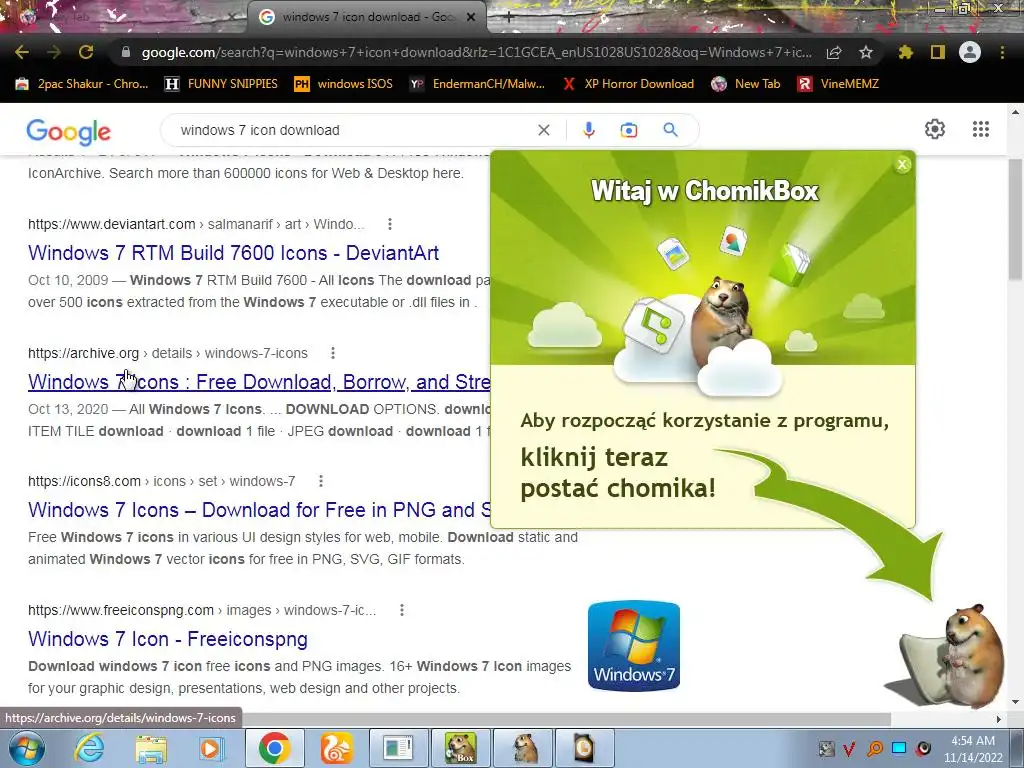Open the Chrome extensions puzzle icon
This screenshot has height=768, width=1024.
(x=905, y=52)
